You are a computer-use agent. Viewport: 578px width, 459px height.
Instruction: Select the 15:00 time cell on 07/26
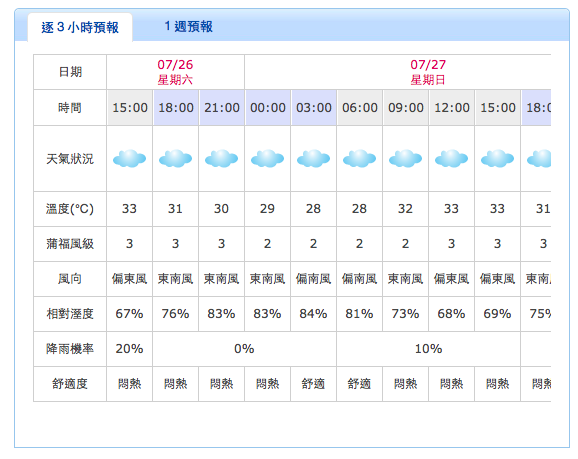pyautogui.click(x=130, y=108)
